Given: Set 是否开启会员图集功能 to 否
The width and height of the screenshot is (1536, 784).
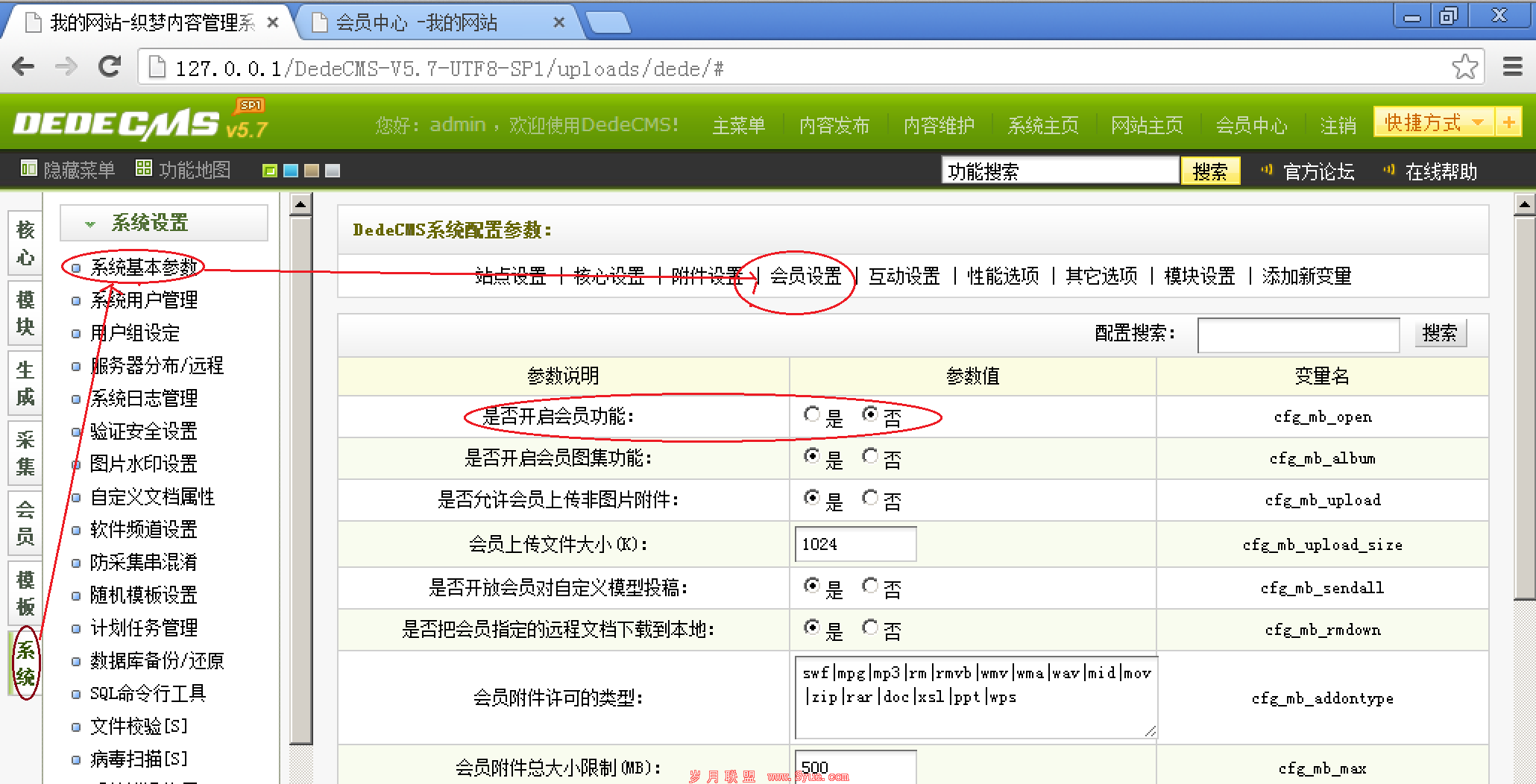Looking at the screenshot, I should (870, 456).
